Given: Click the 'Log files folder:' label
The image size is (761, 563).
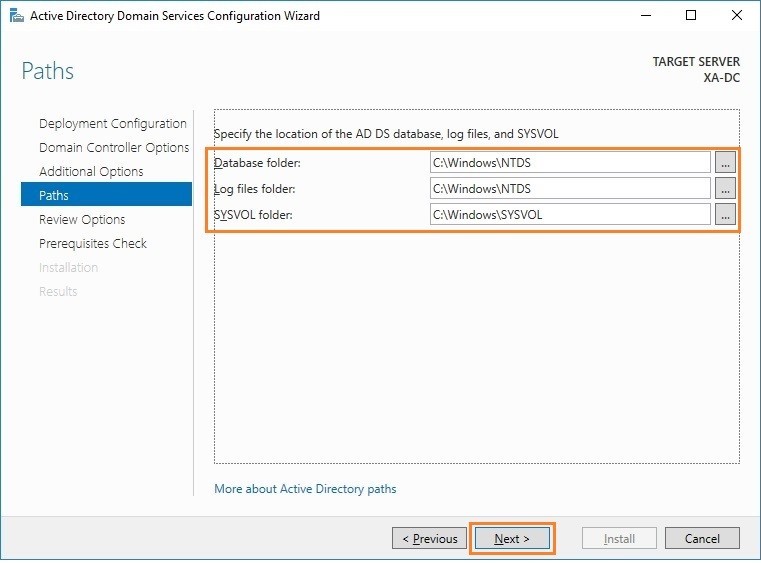Looking at the screenshot, I should [x=254, y=189].
